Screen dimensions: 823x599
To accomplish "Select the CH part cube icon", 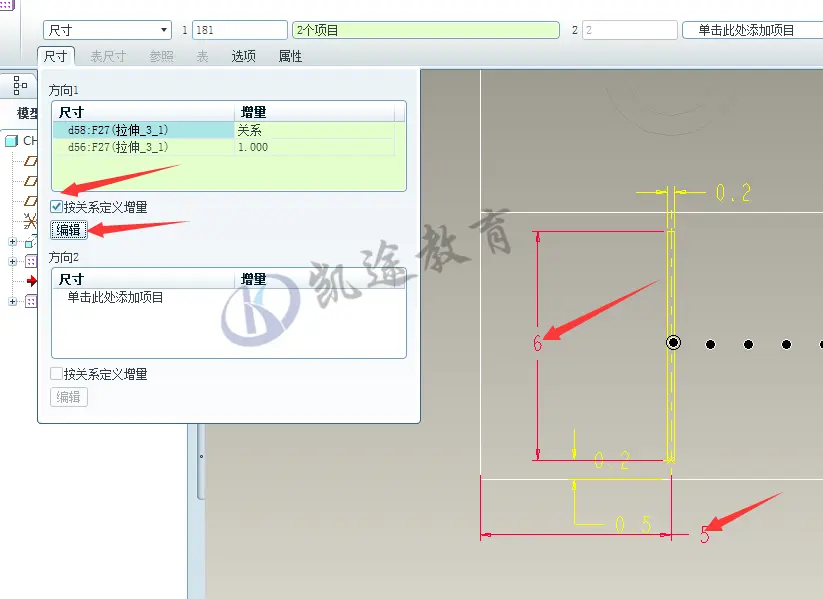I will (12, 141).
